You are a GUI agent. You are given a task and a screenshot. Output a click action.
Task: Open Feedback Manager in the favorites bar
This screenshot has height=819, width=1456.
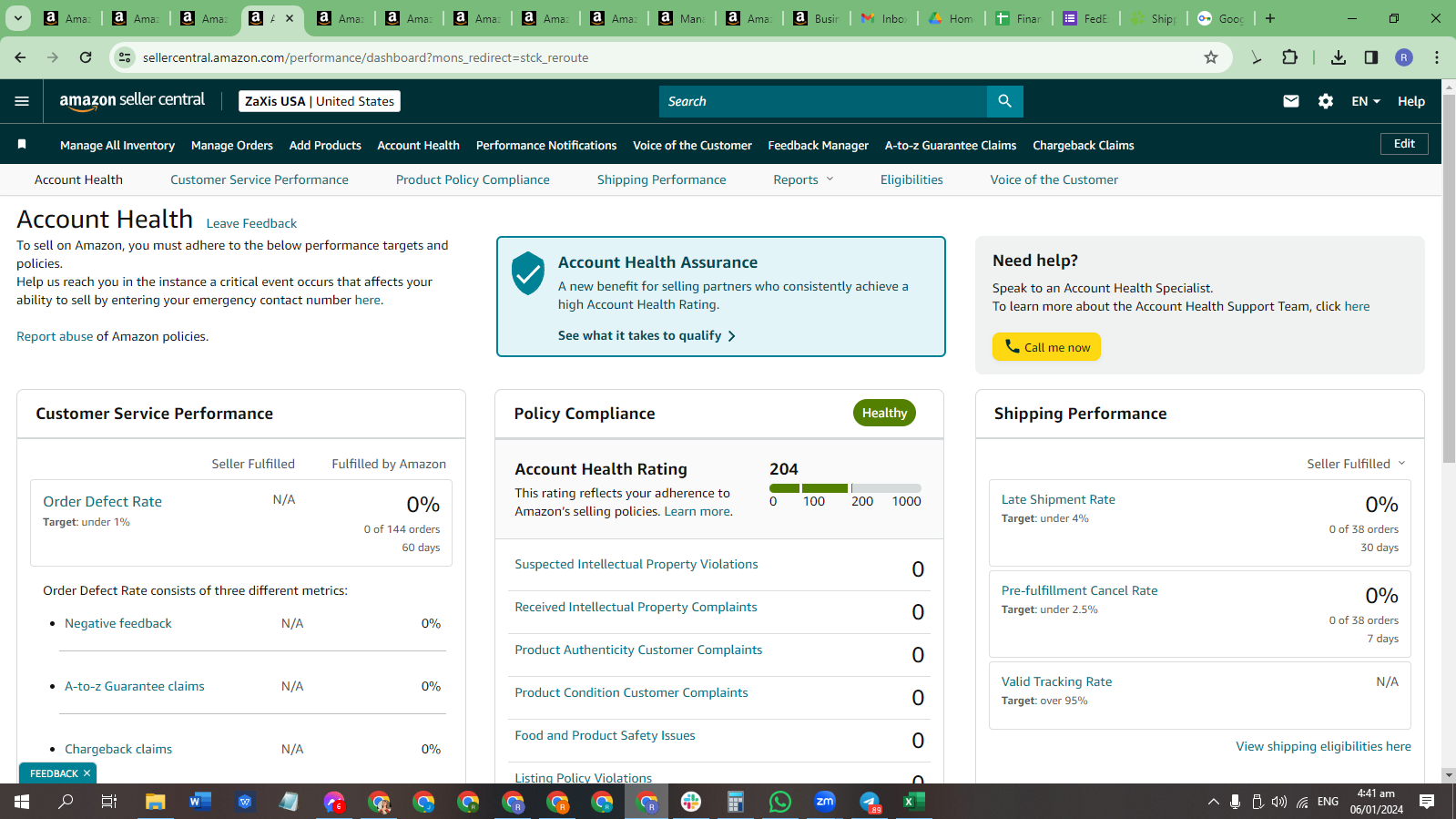[x=819, y=145]
